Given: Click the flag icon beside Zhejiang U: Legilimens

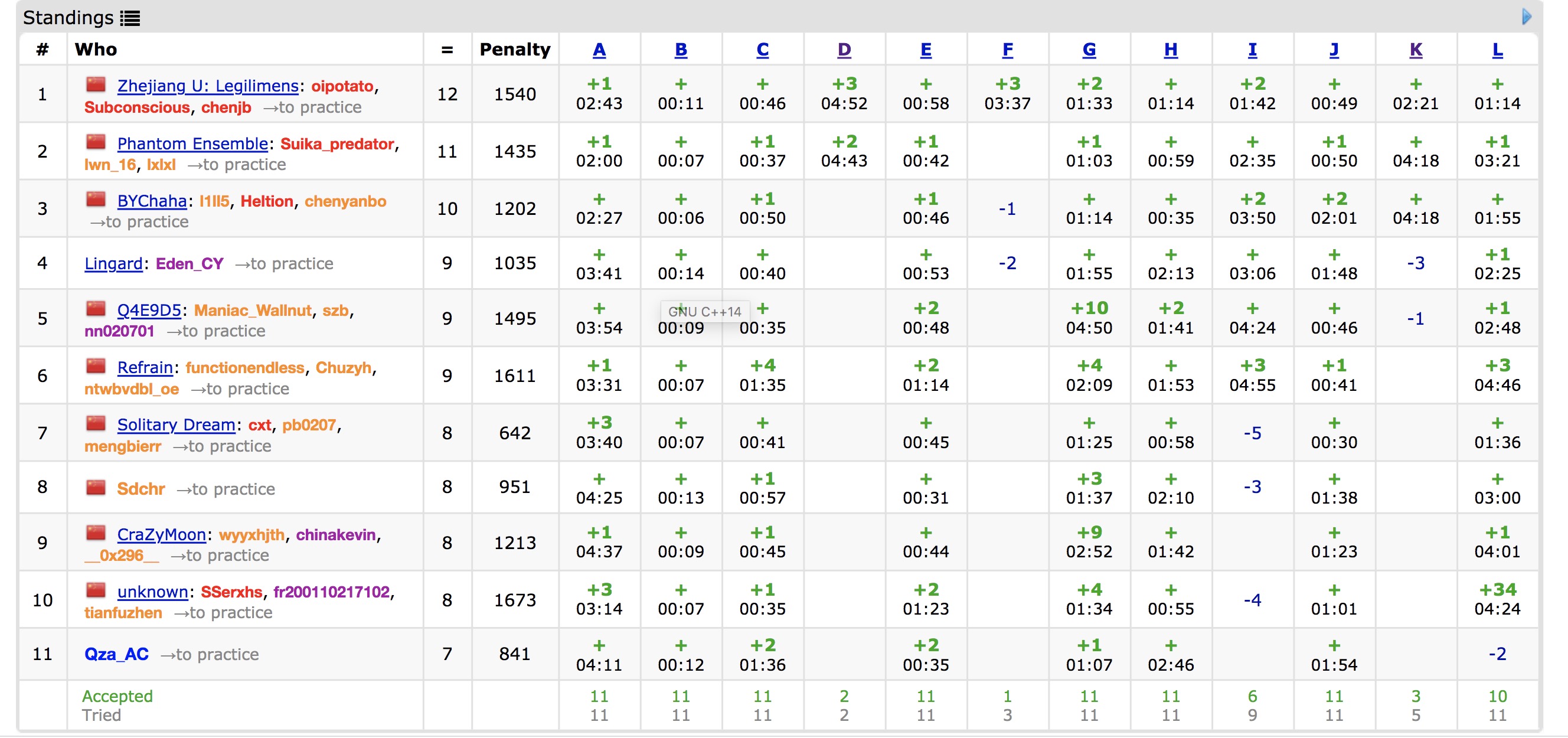Looking at the screenshot, I should click(96, 84).
